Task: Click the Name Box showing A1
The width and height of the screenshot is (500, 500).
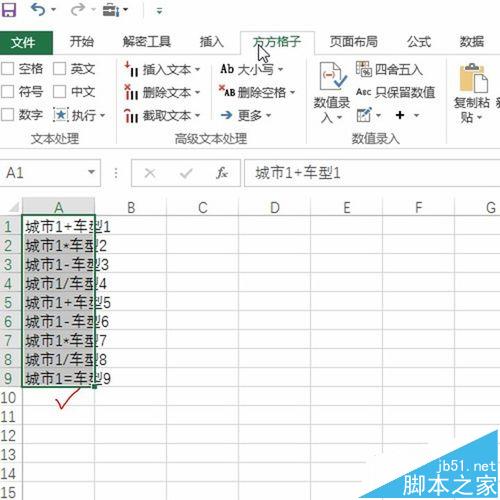Action: coord(50,173)
